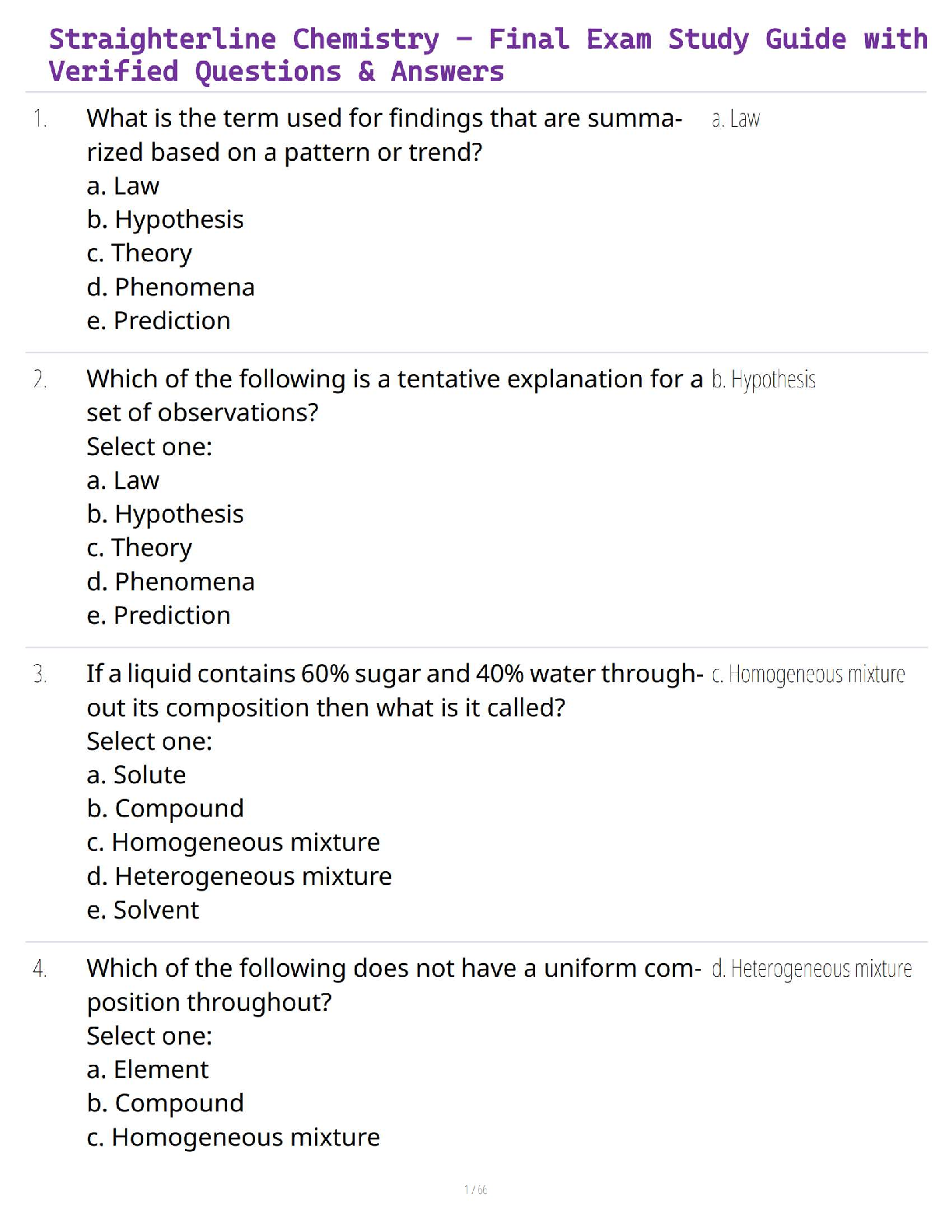Click question number 3 marker
Image resolution: width=952 pixels, height=1232 pixels.
click(40, 674)
